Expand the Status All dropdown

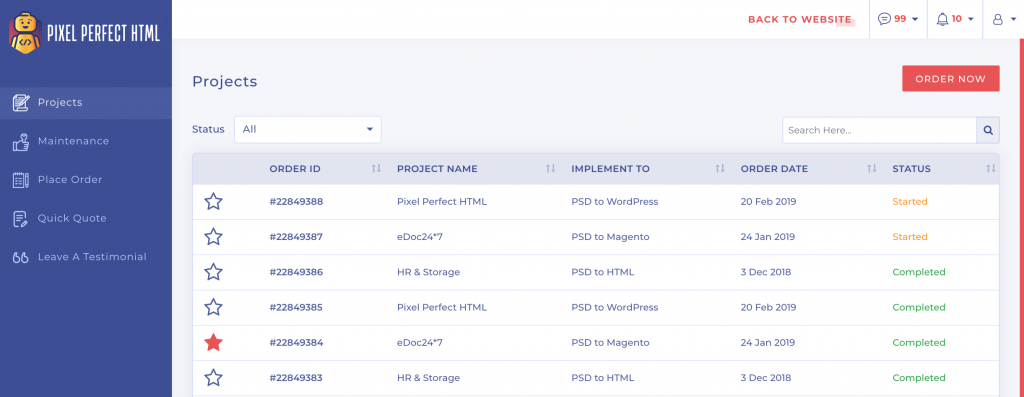point(308,129)
